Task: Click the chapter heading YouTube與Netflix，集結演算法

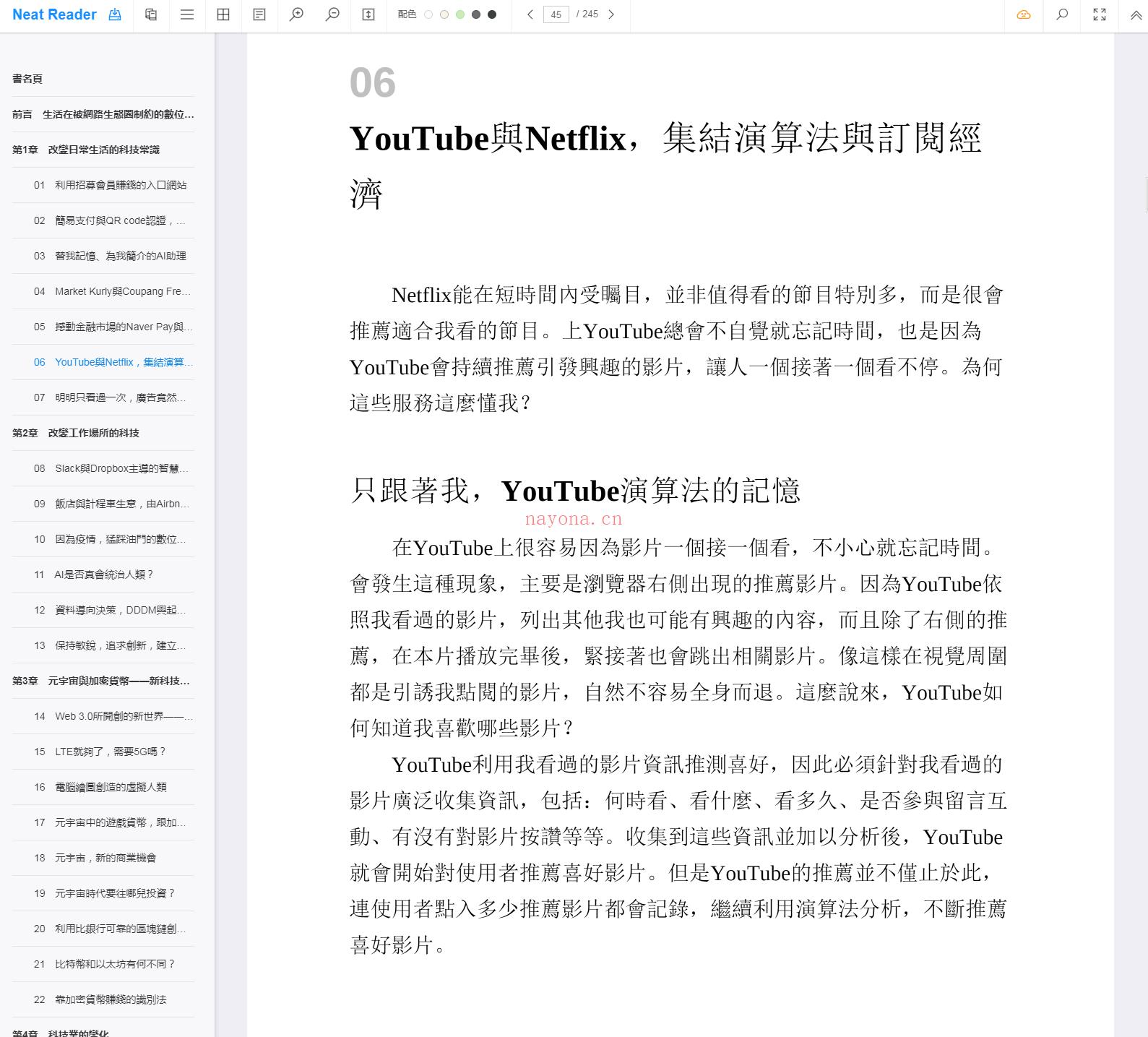Action: 665,165
